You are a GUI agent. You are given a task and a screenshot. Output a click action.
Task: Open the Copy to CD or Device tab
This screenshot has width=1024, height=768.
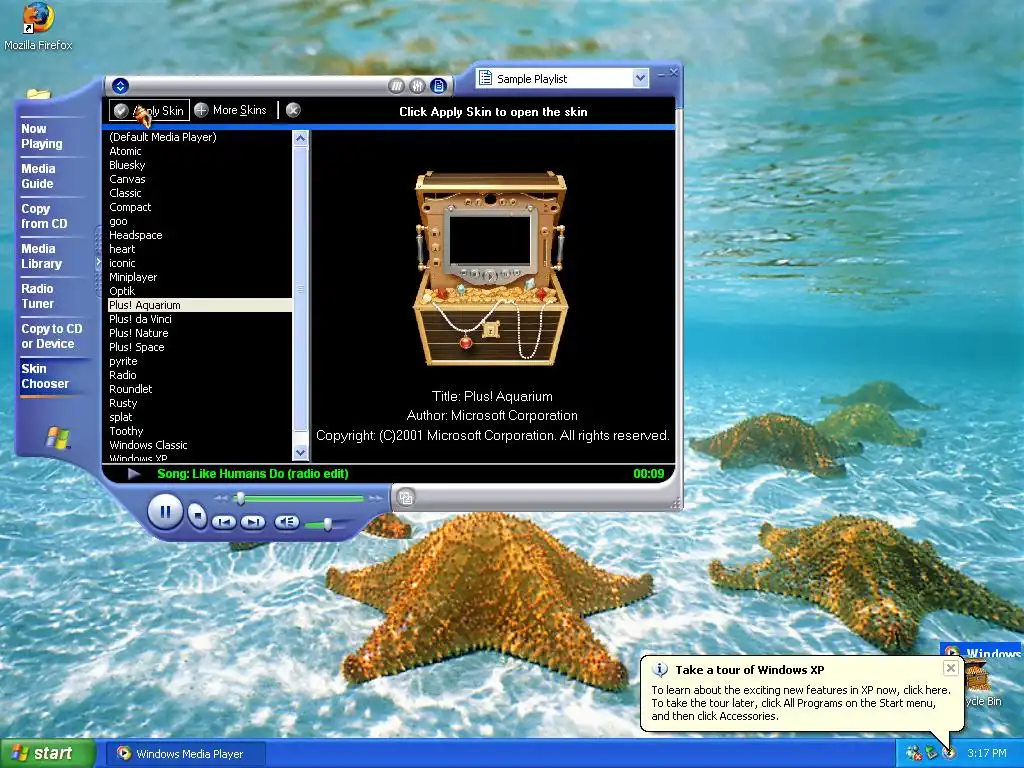point(52,336)
